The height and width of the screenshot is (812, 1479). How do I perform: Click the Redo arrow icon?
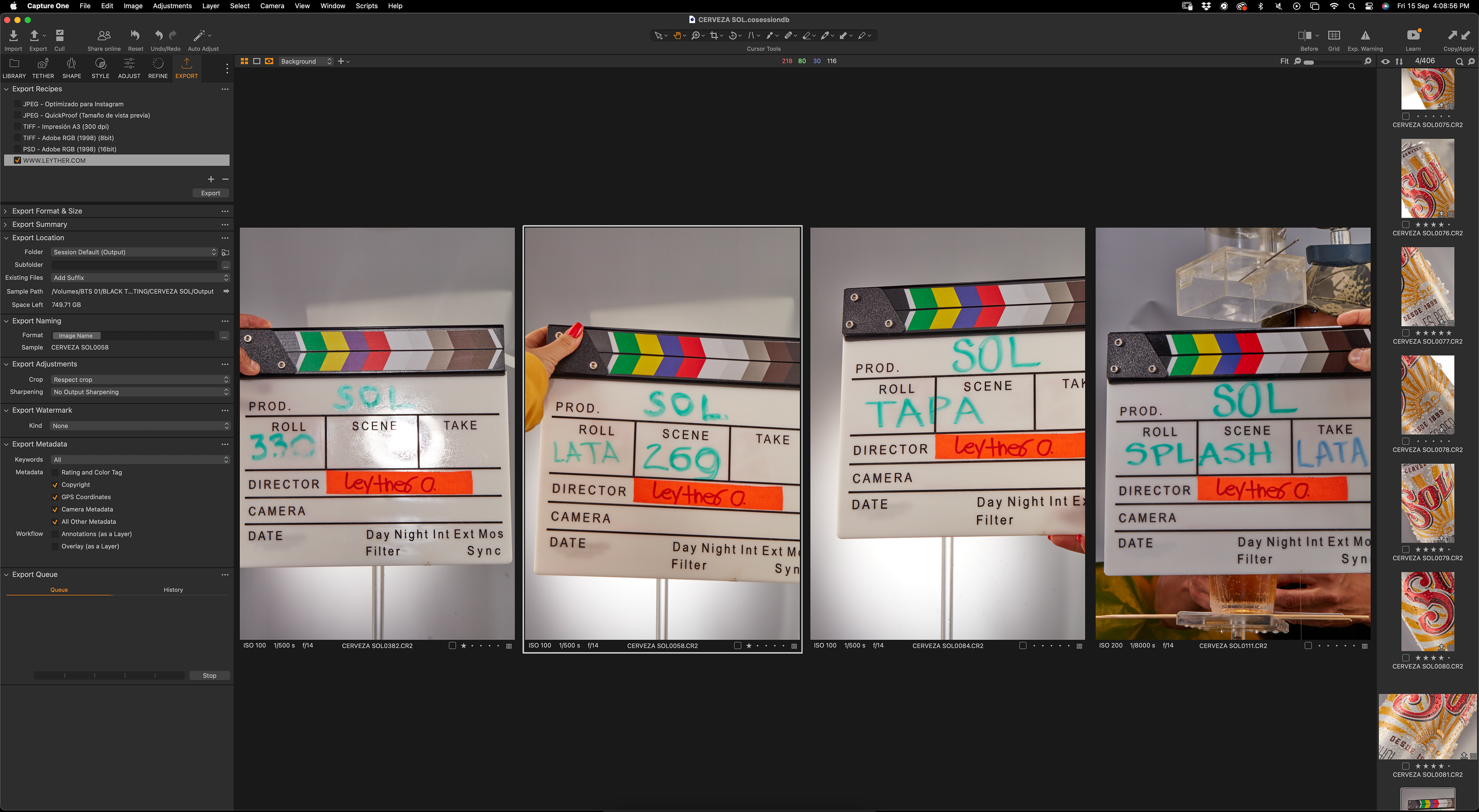coord(173,35)
